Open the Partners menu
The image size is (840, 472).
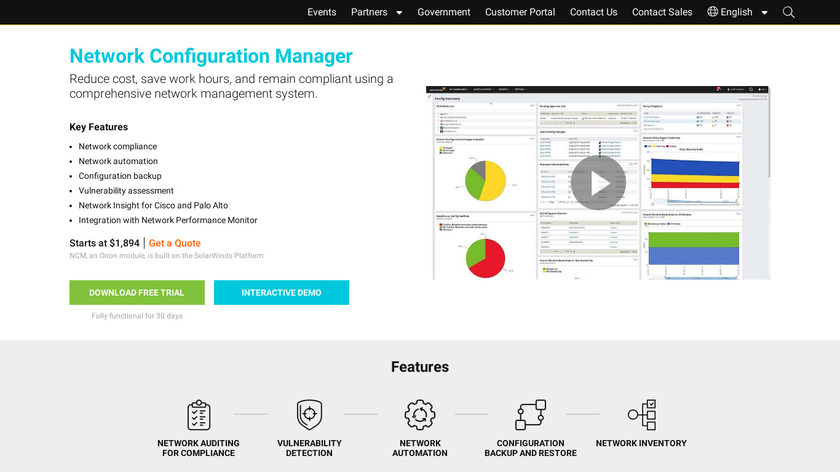pyautogui.click(x=369, y=12)
